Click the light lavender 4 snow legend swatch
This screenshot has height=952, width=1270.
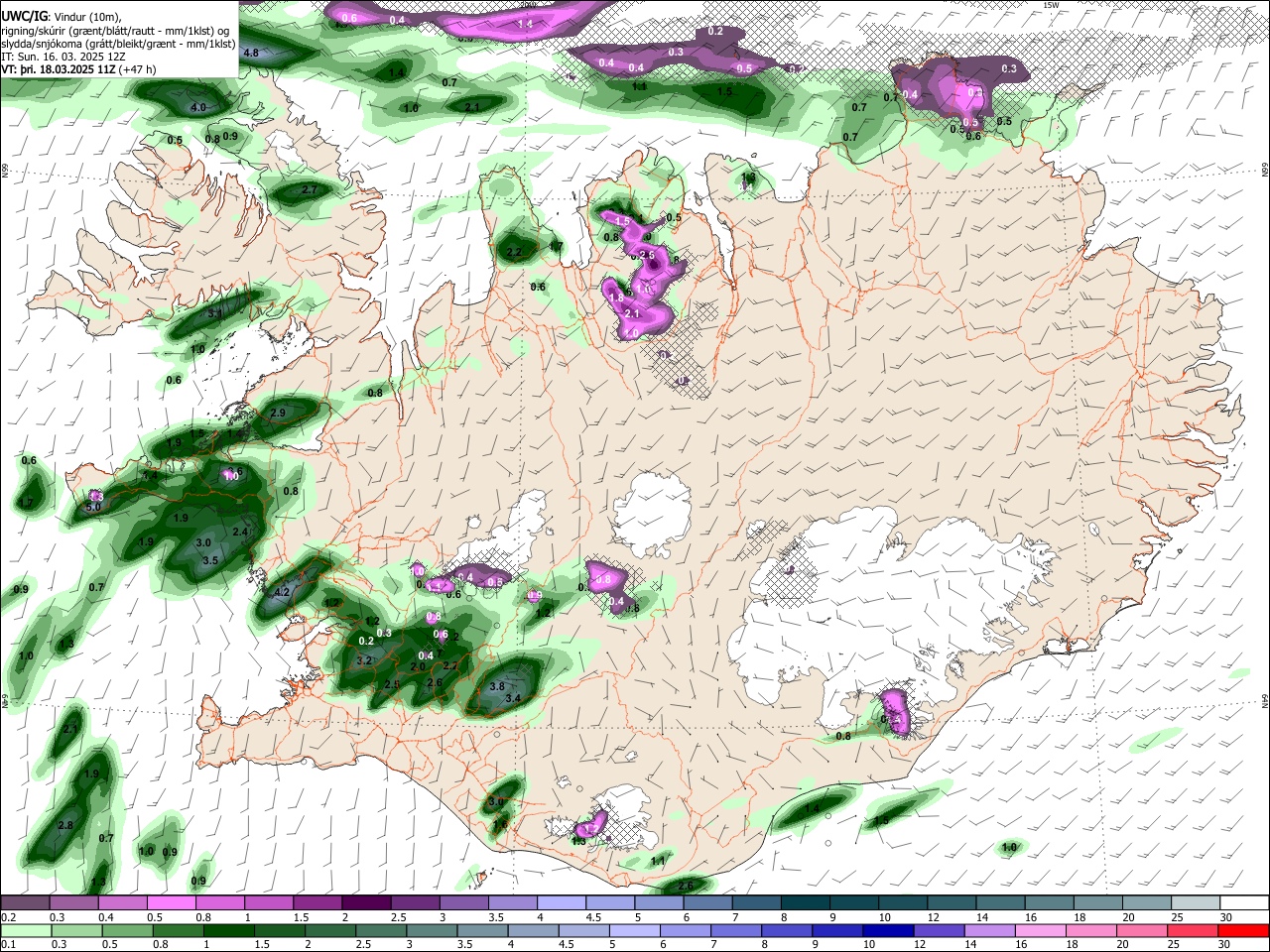561,903
